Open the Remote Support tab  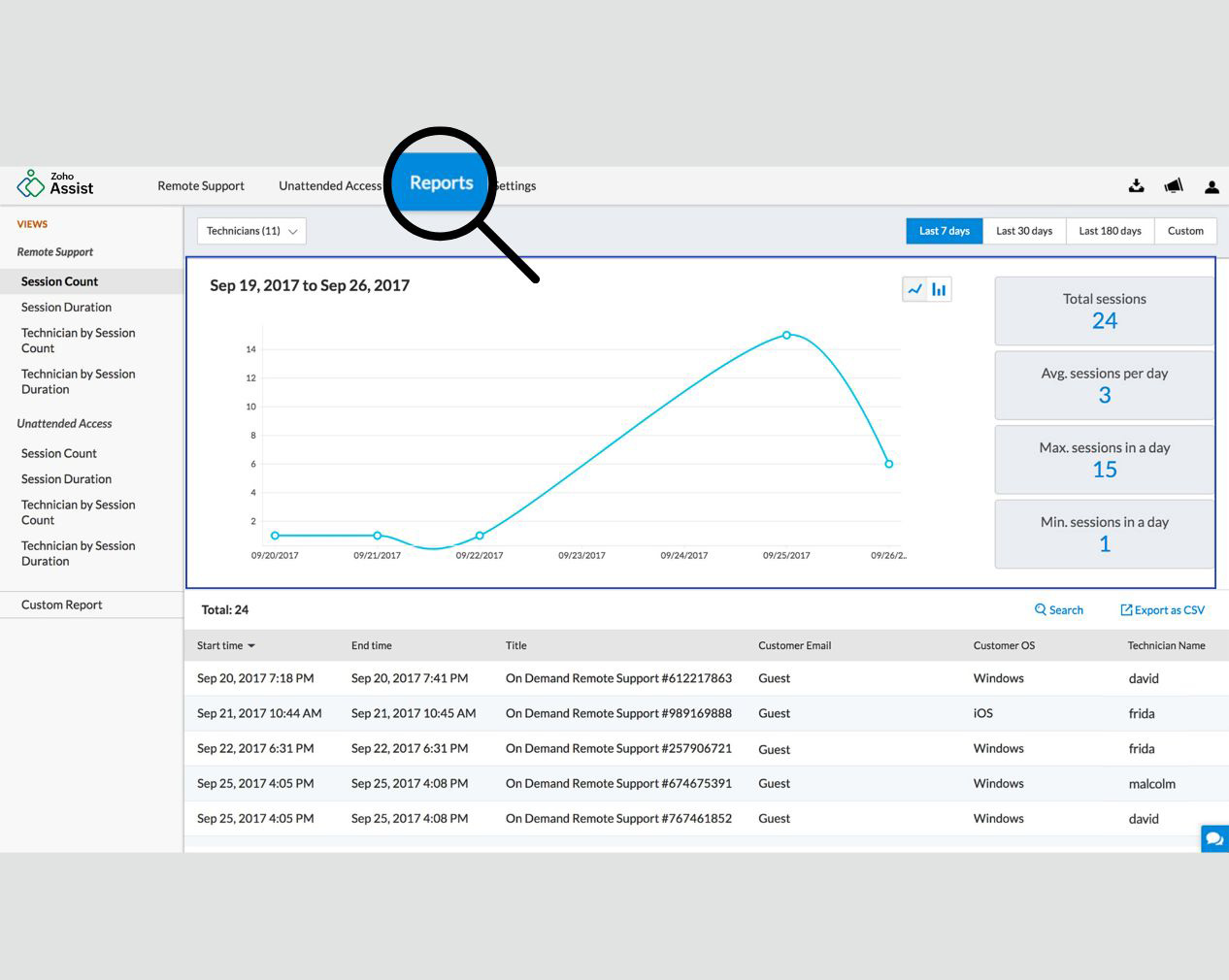(201, 186)
